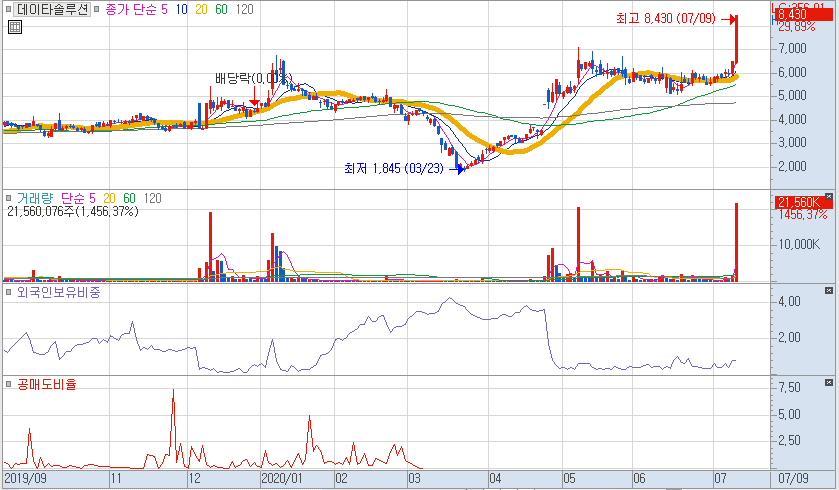Screen dimensions: 839x490
Task: Click the 2019/09 date axis label
Action: (26, 478)
